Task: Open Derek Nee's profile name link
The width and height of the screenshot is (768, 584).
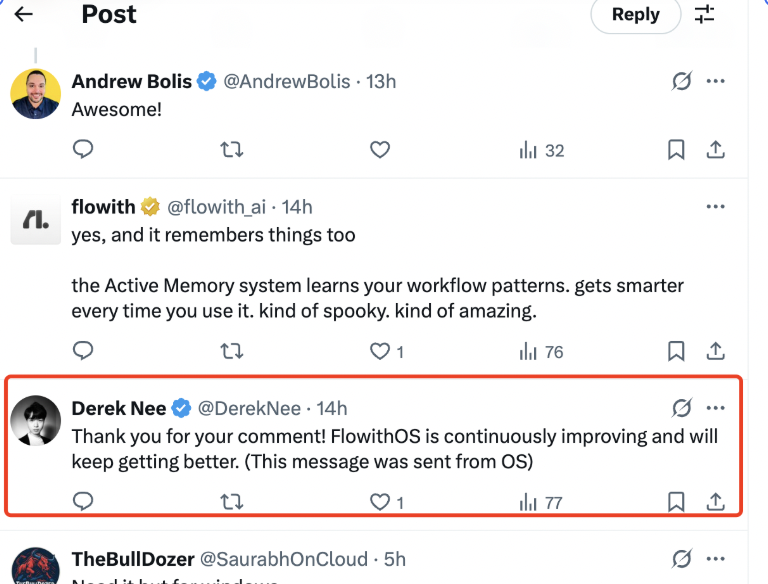Action: click(x=117, y=408)
